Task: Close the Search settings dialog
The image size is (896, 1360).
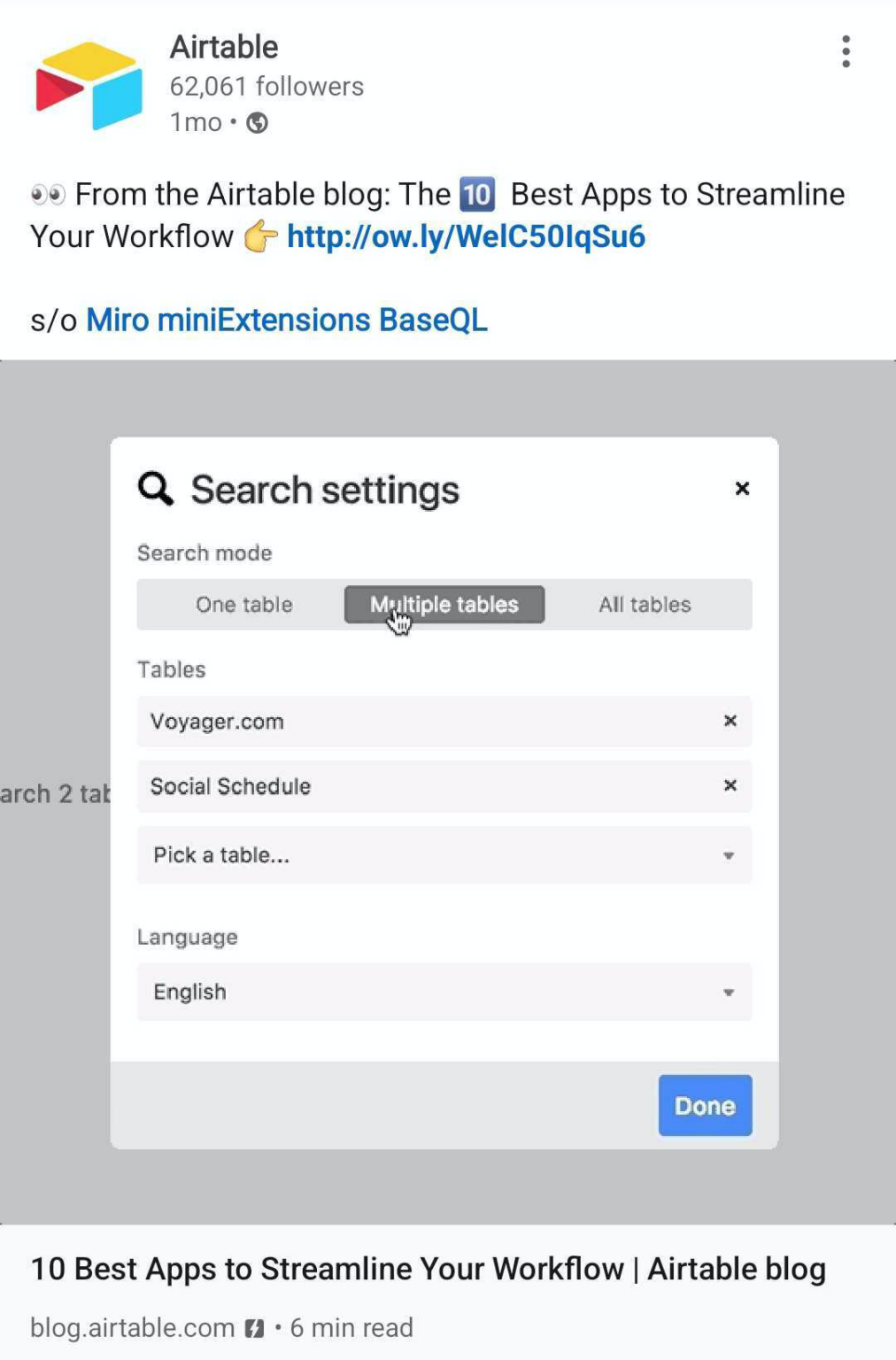Action: point(742,488)
